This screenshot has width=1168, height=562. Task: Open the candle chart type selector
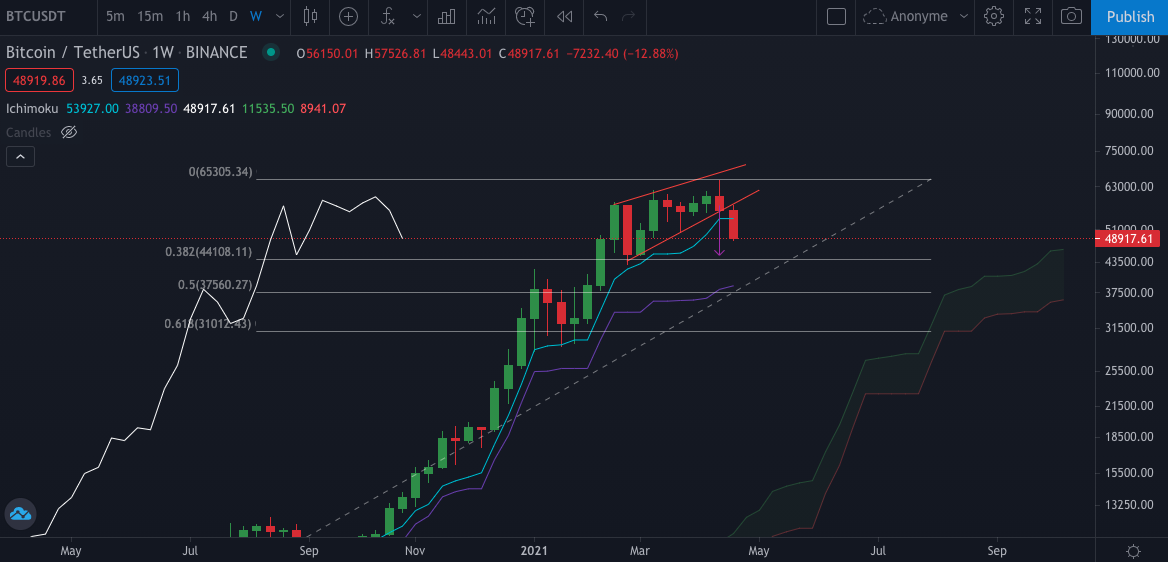click(x=311, y=16)
